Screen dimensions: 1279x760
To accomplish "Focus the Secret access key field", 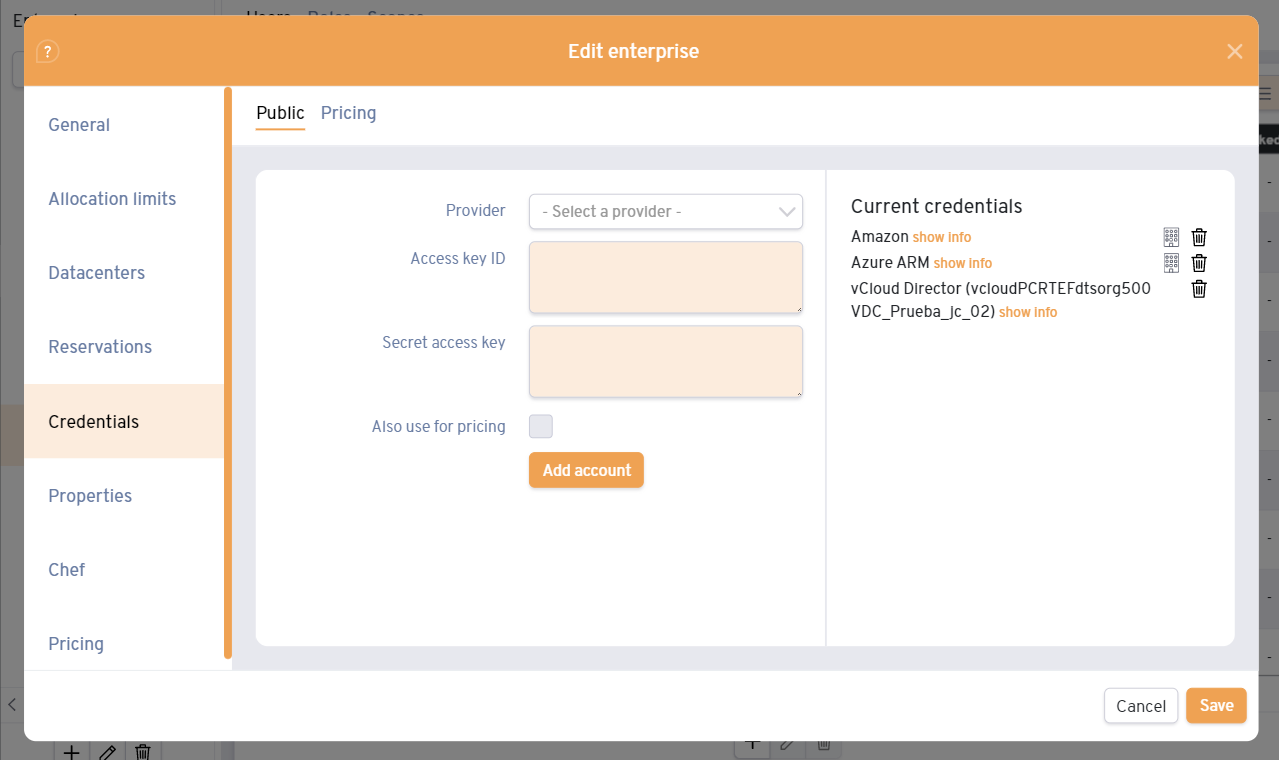I will click(x=666, y=361).
